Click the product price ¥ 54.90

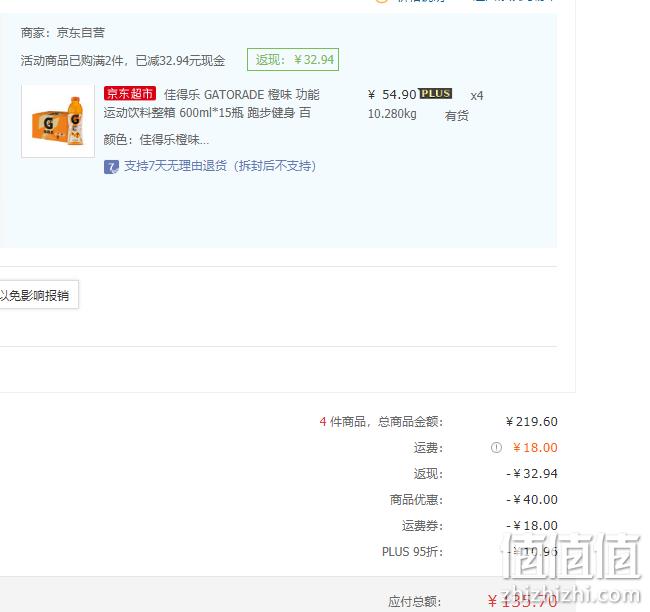coord(392,95)
